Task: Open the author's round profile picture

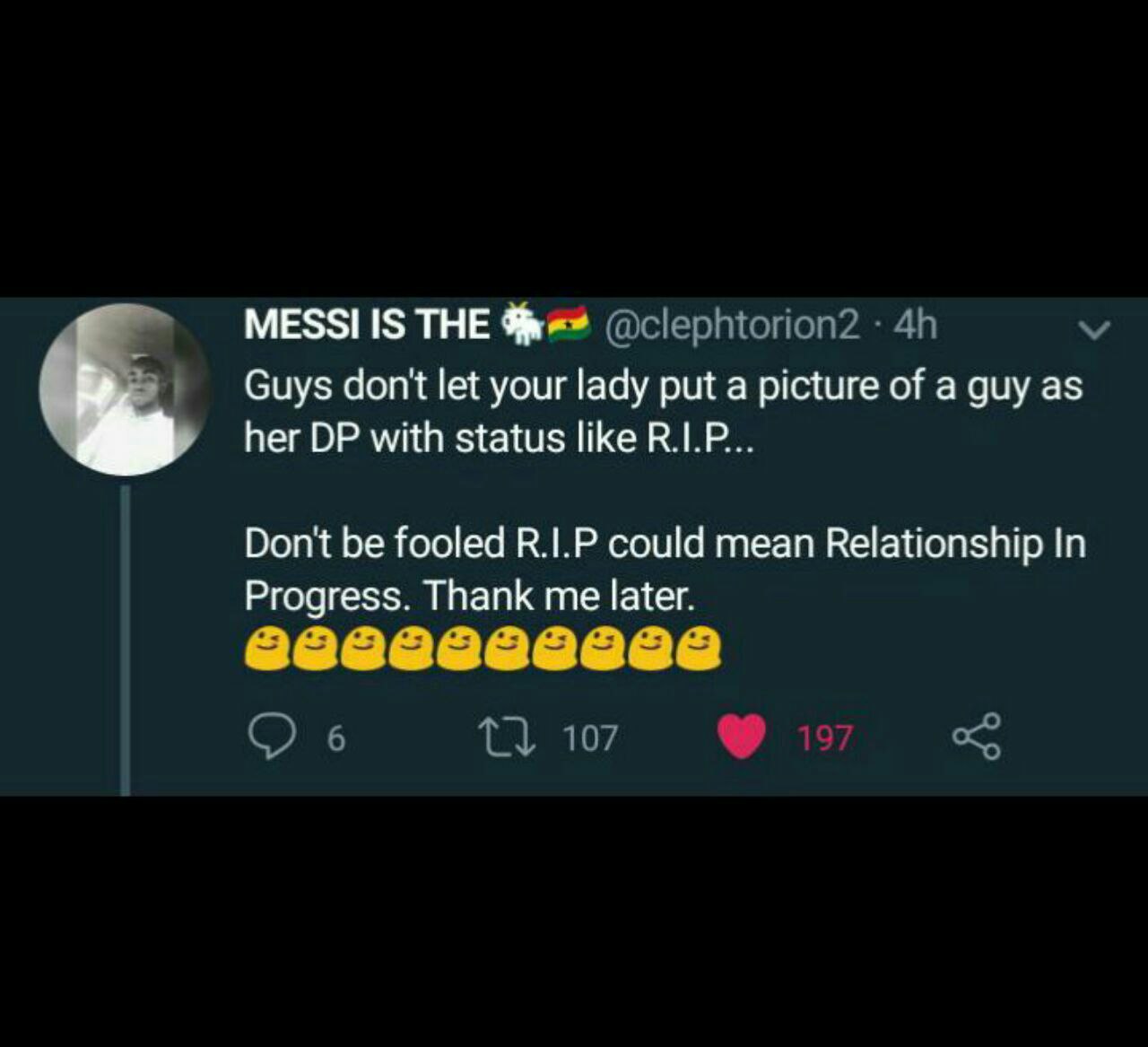Action: pos(124,389)
